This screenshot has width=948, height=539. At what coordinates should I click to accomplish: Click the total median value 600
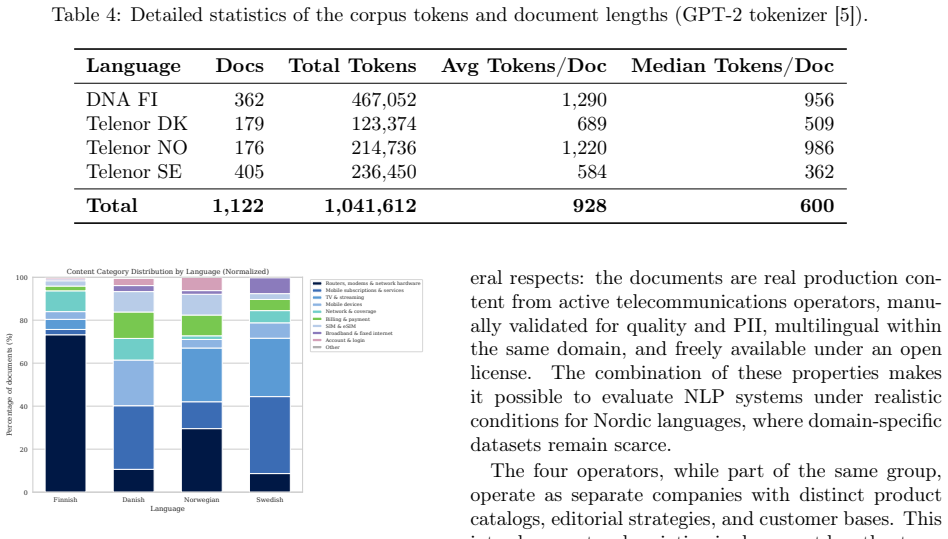[817, 205]
